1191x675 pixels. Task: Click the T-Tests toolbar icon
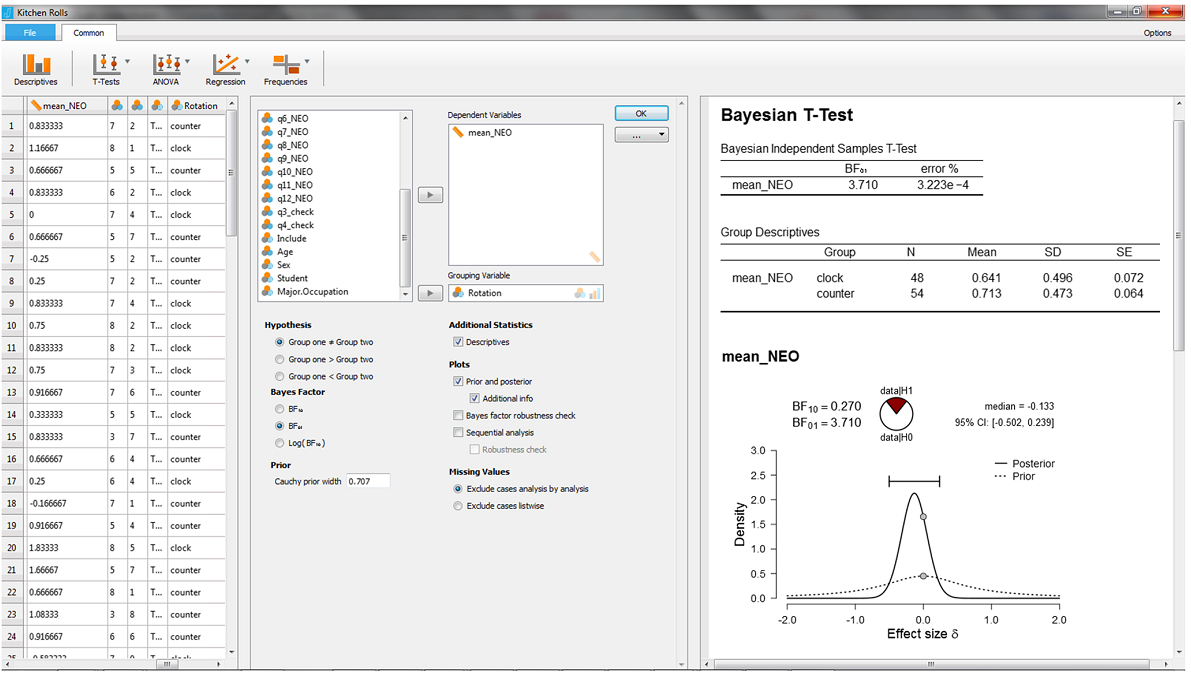[105, 68]
